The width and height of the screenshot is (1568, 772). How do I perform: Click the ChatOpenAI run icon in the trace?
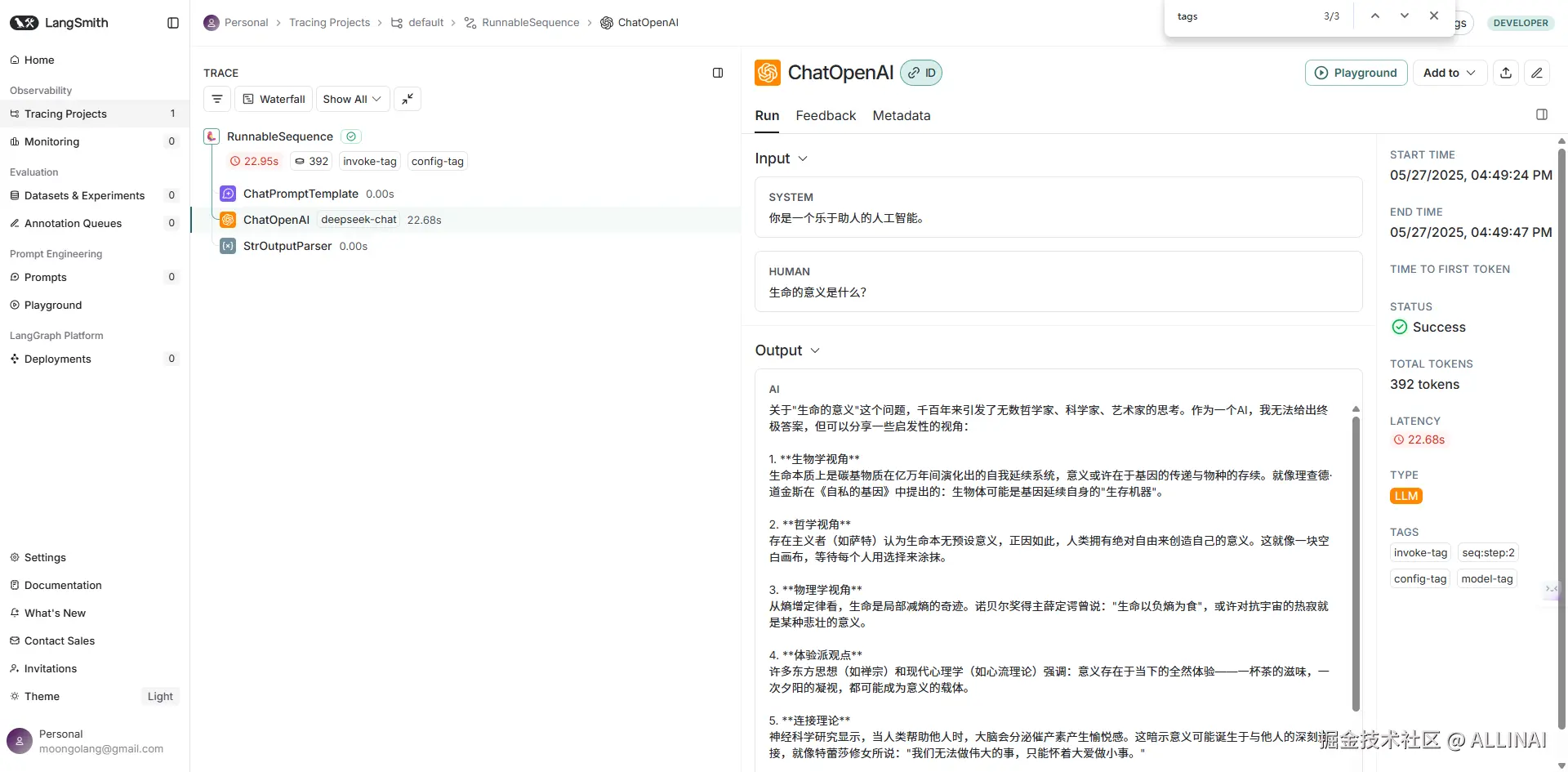[228, 220]
